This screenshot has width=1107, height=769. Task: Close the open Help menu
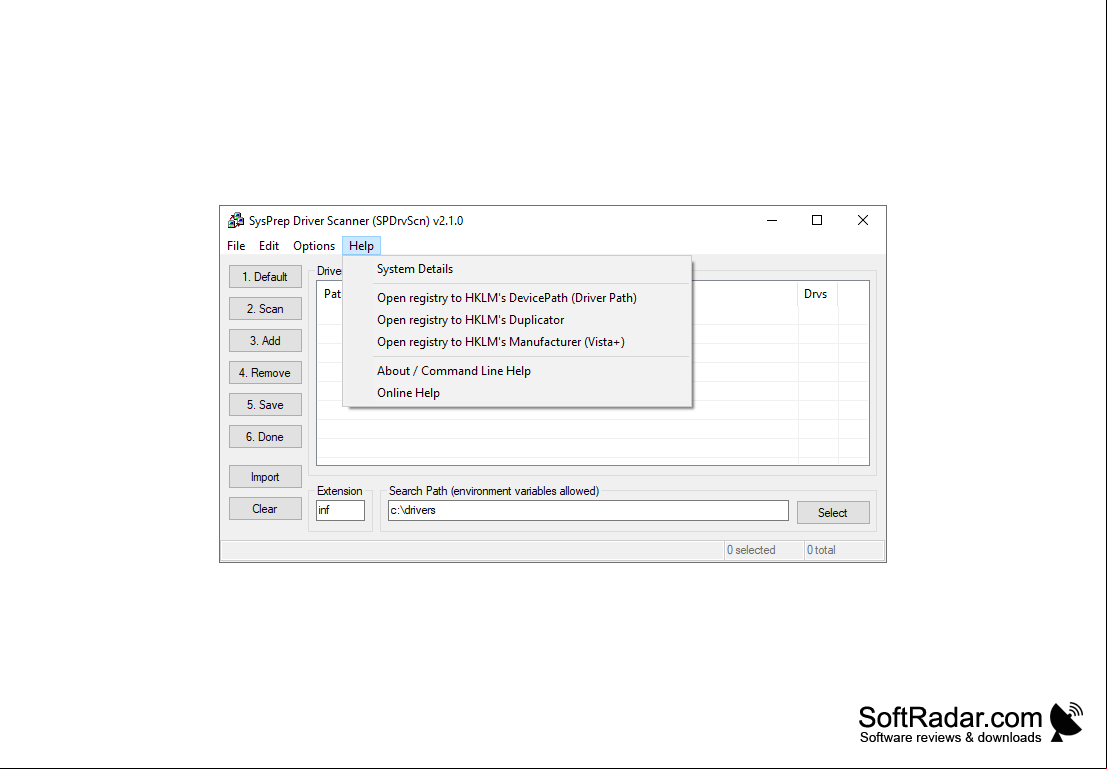pos(361,246)
